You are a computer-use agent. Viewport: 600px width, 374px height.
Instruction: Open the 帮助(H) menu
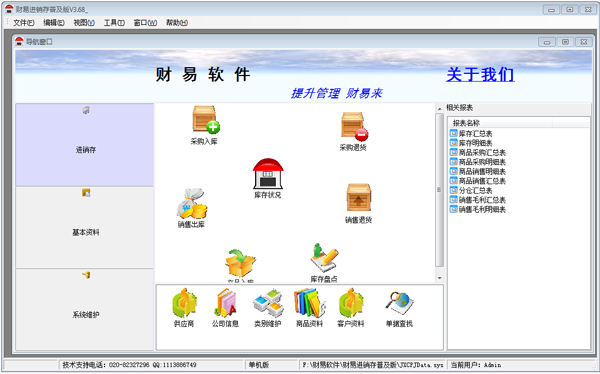tap(177, 23)
